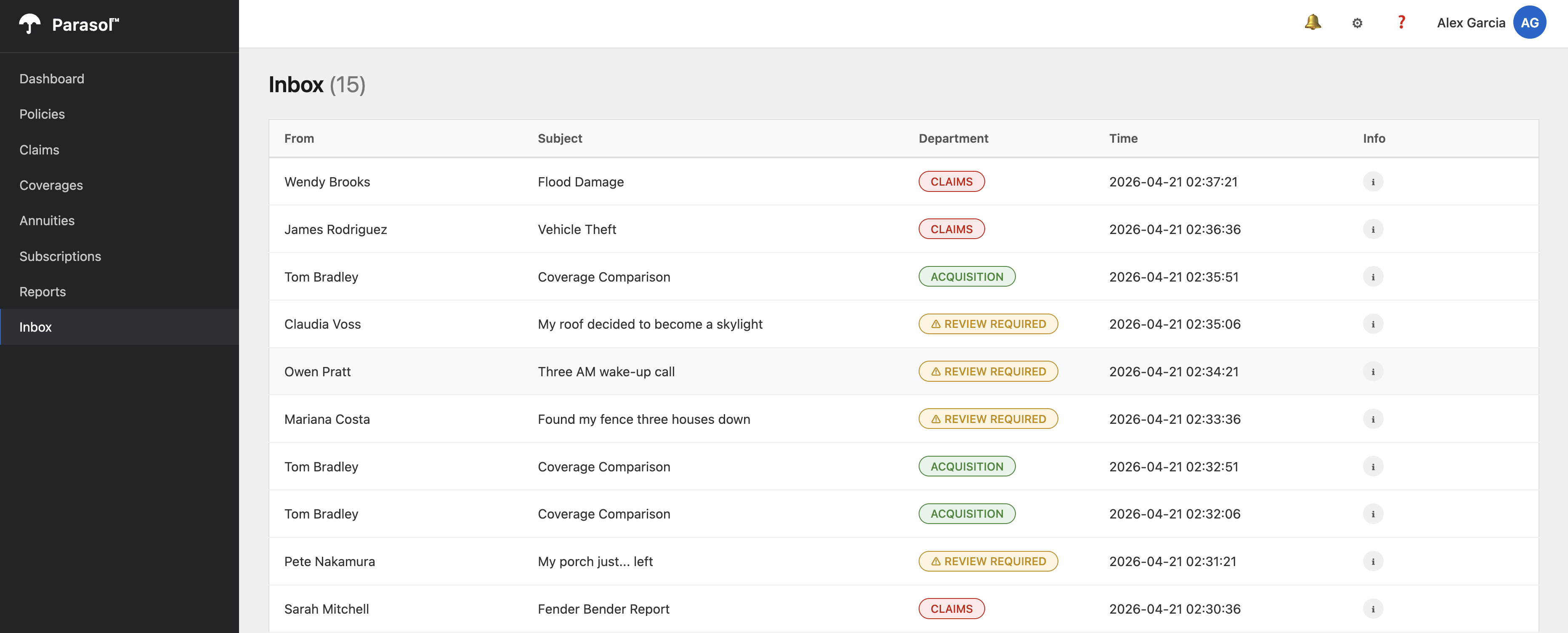Image resolution: width=1568 pixels, height=633 pixels.
Task: Click info icon for Claudia Voss message
Action: tap(1373, 324)
